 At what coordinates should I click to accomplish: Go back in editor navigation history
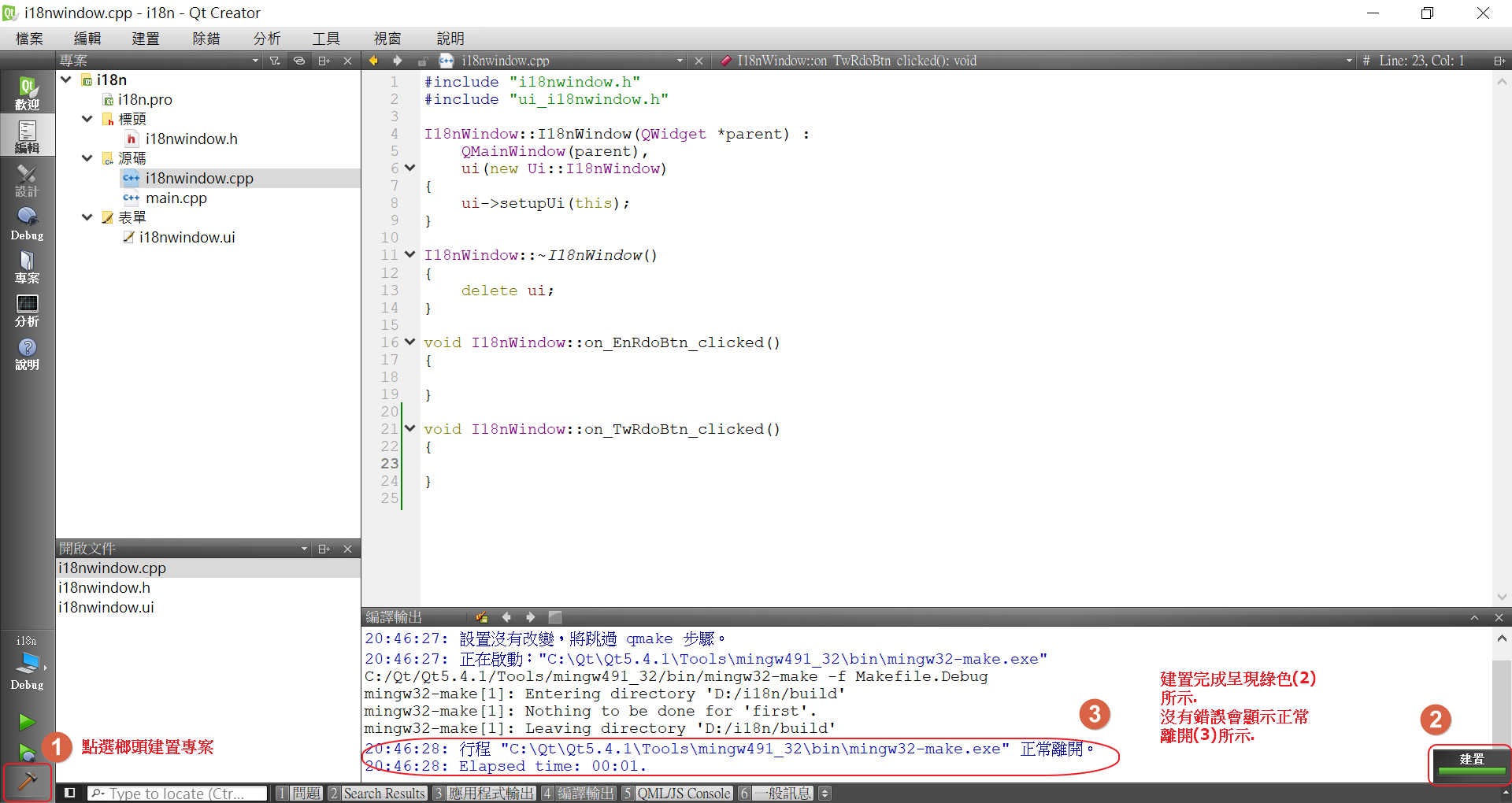tap(373, 61)
